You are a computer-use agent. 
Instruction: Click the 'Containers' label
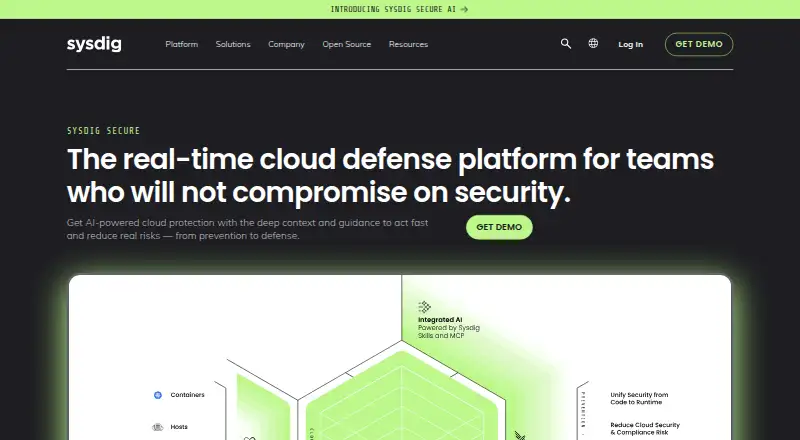[187, 395]
